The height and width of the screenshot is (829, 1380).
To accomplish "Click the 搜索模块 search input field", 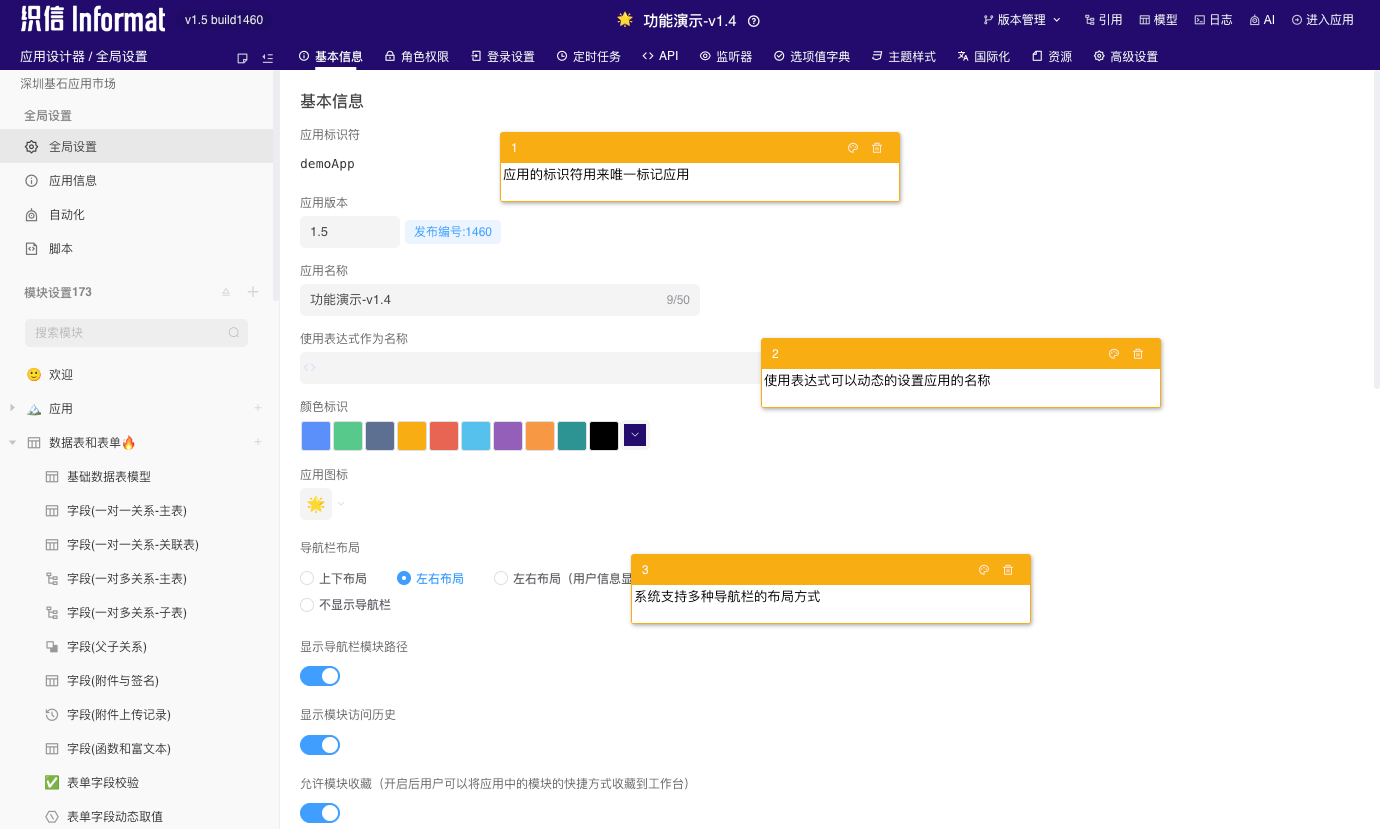I will [136, 331].
